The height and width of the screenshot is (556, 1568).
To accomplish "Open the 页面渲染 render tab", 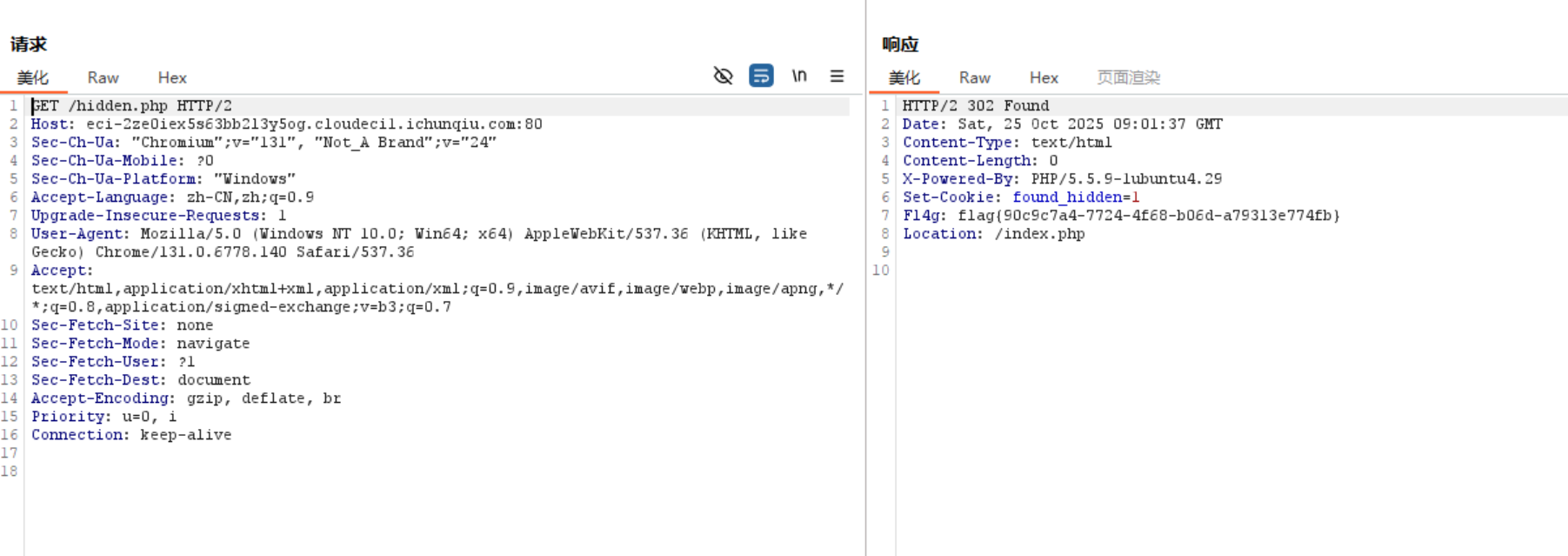I will click(x=1128, y=77).
